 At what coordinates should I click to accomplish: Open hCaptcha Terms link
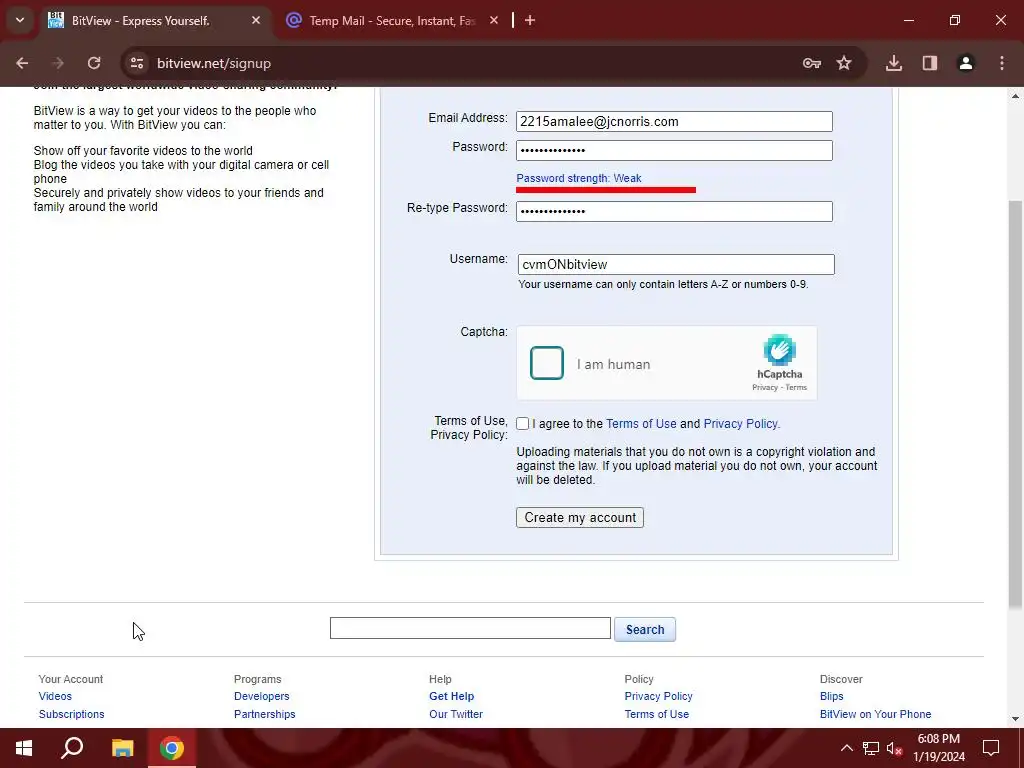pos(796,387)
